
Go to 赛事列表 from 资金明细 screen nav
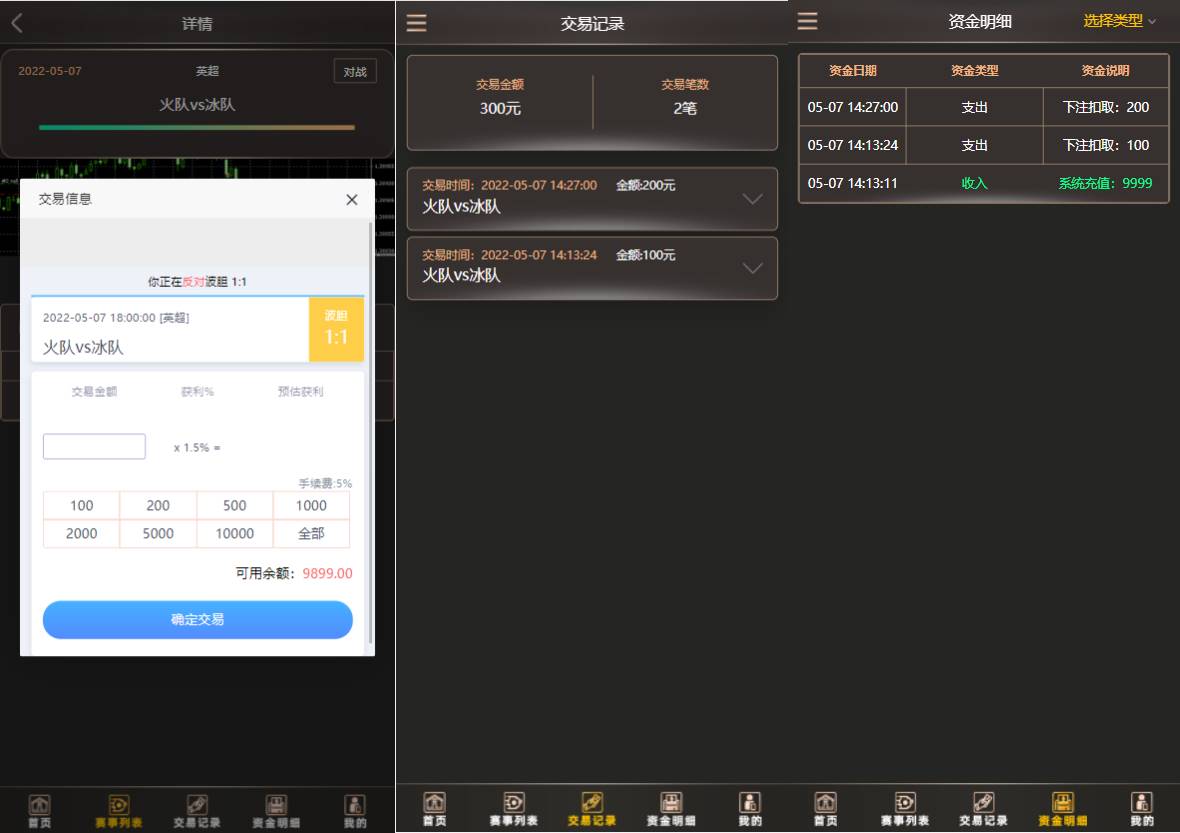(905, 810)
